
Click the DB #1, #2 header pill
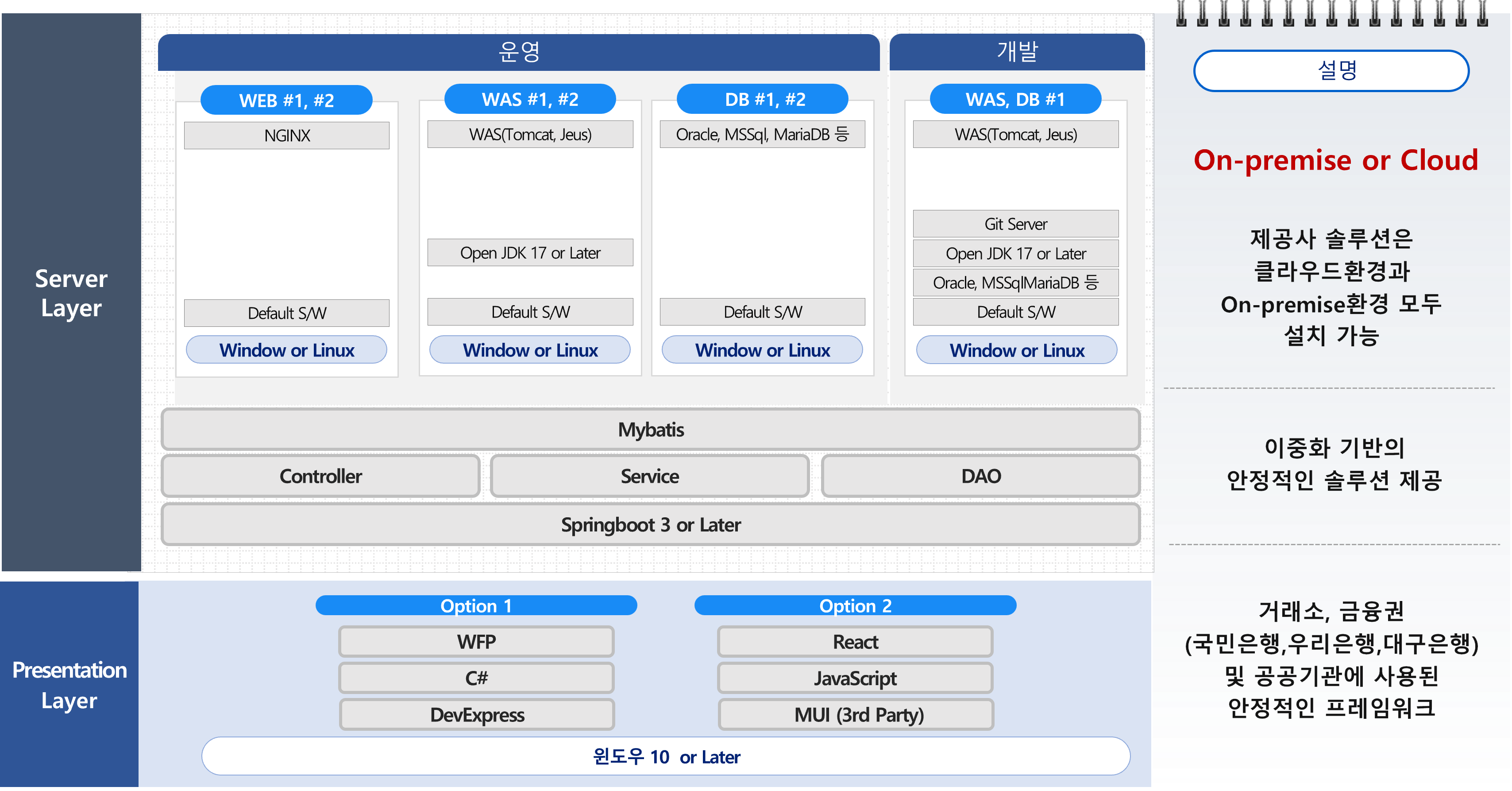tap(763, 99)
